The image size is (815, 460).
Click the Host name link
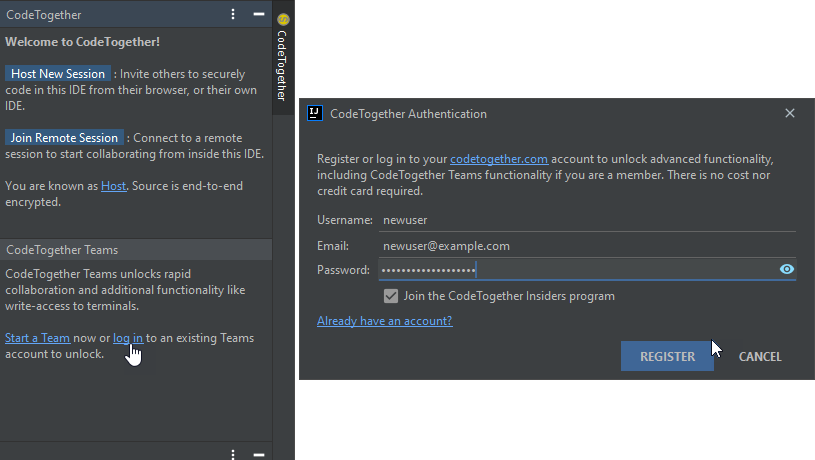[113, 186]
